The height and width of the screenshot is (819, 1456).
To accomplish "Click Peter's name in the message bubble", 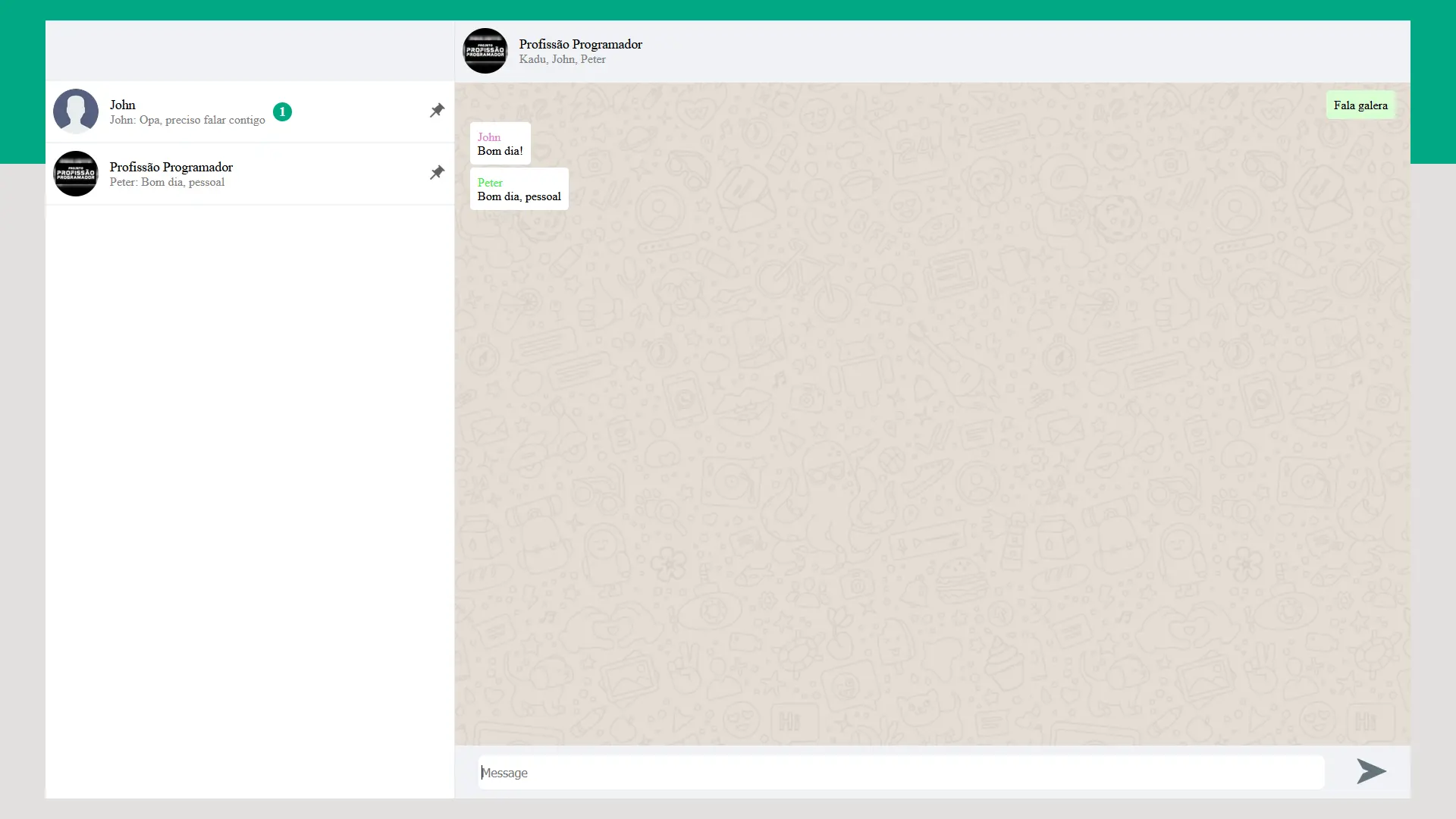I will [490, 183].
